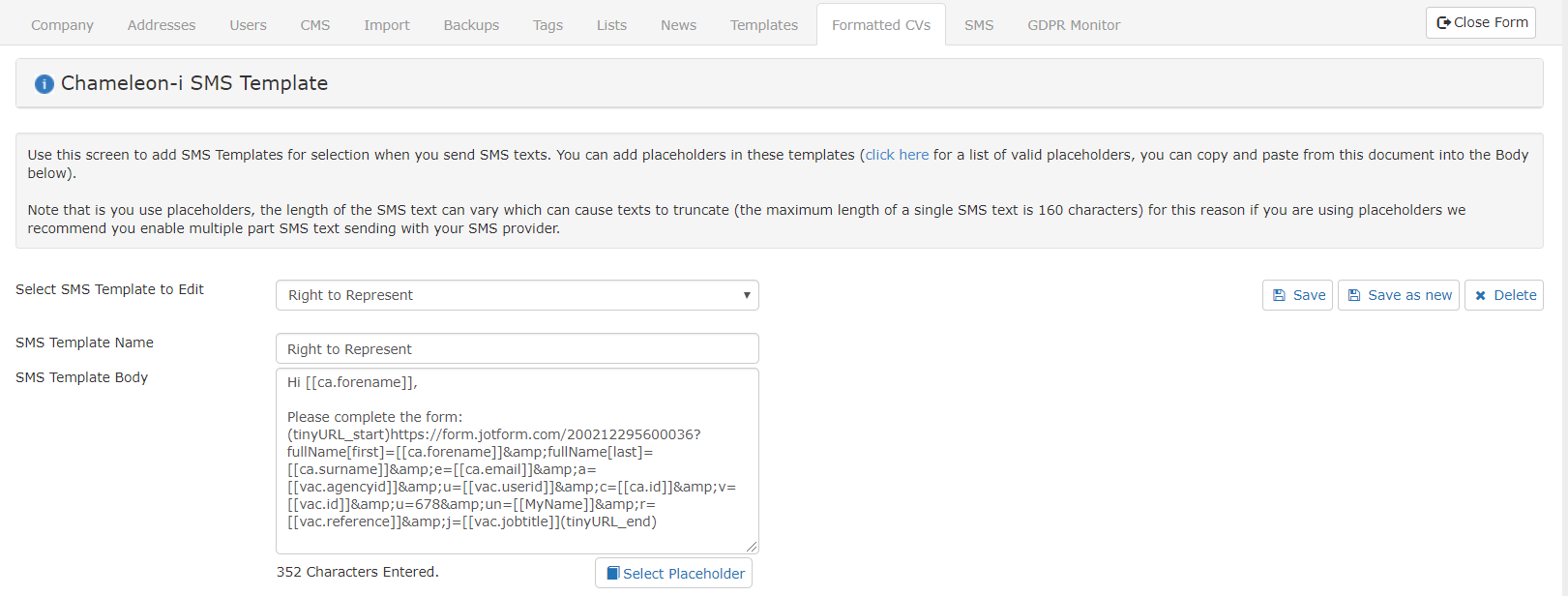Screen dimensions: 1568x596
Task: Click the Select Placeholder button
Action: coord(673,573)
